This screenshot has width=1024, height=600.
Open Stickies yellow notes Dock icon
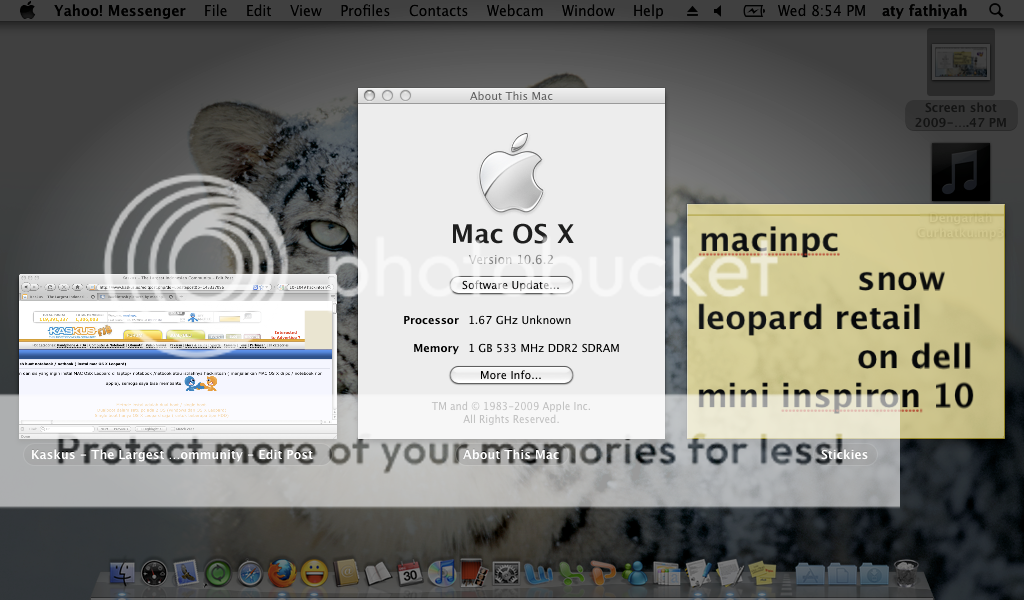pos(762,573)
